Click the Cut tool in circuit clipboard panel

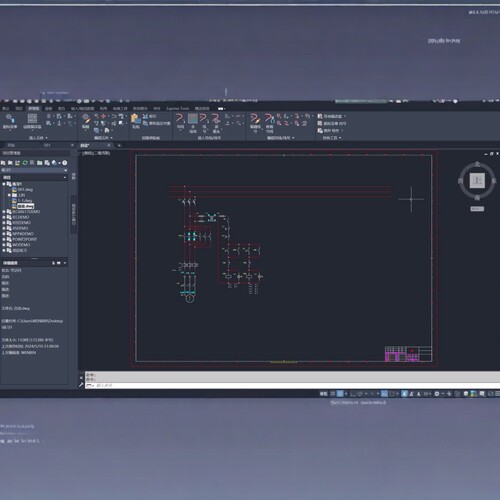149,116
